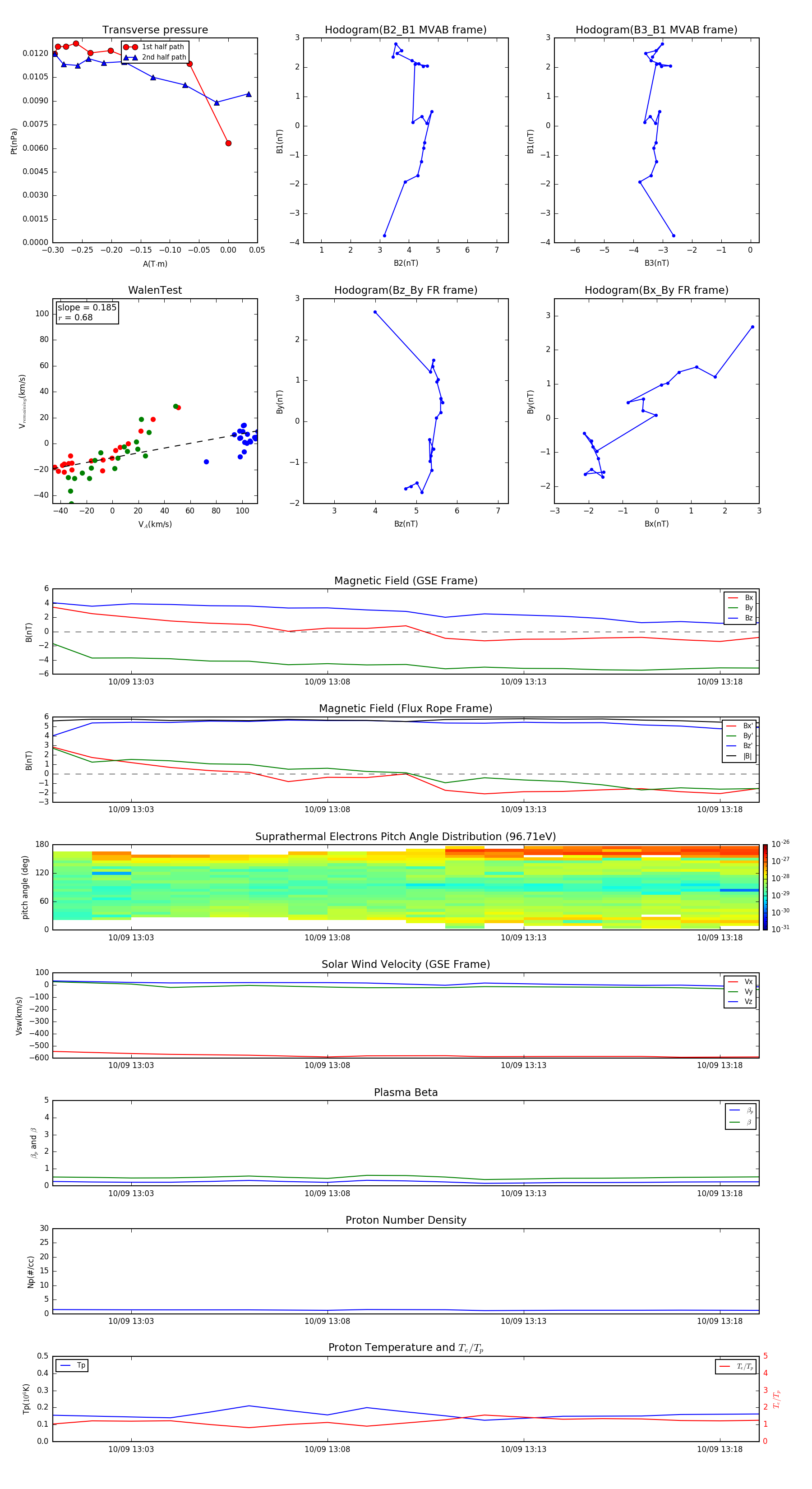Select the "Pt(nPa)" y-axis label
This screenshot has width=812, height=1489.
[14, 141]
